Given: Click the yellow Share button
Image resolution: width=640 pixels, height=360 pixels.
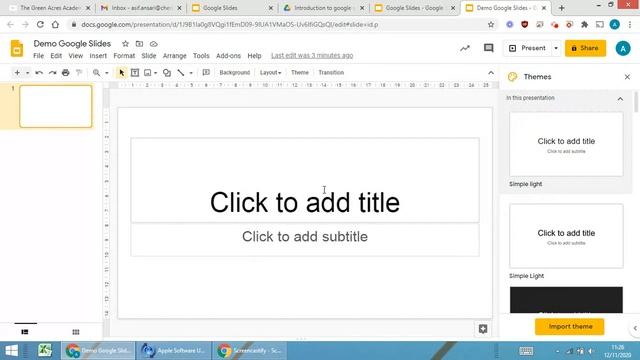Looking at the screenshot, I should click(x=585, y=48).
